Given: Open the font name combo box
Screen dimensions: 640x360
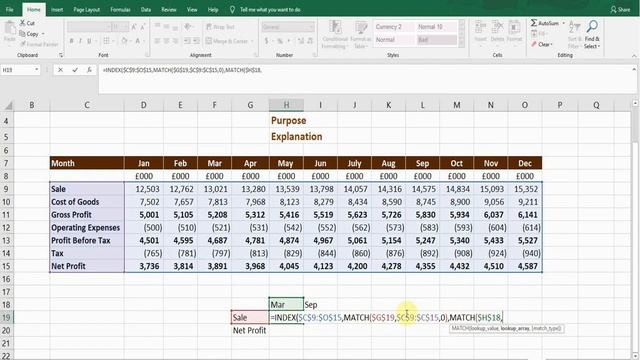Looking at the screenshot, I should pyautogui.click(x=89, y=27).
